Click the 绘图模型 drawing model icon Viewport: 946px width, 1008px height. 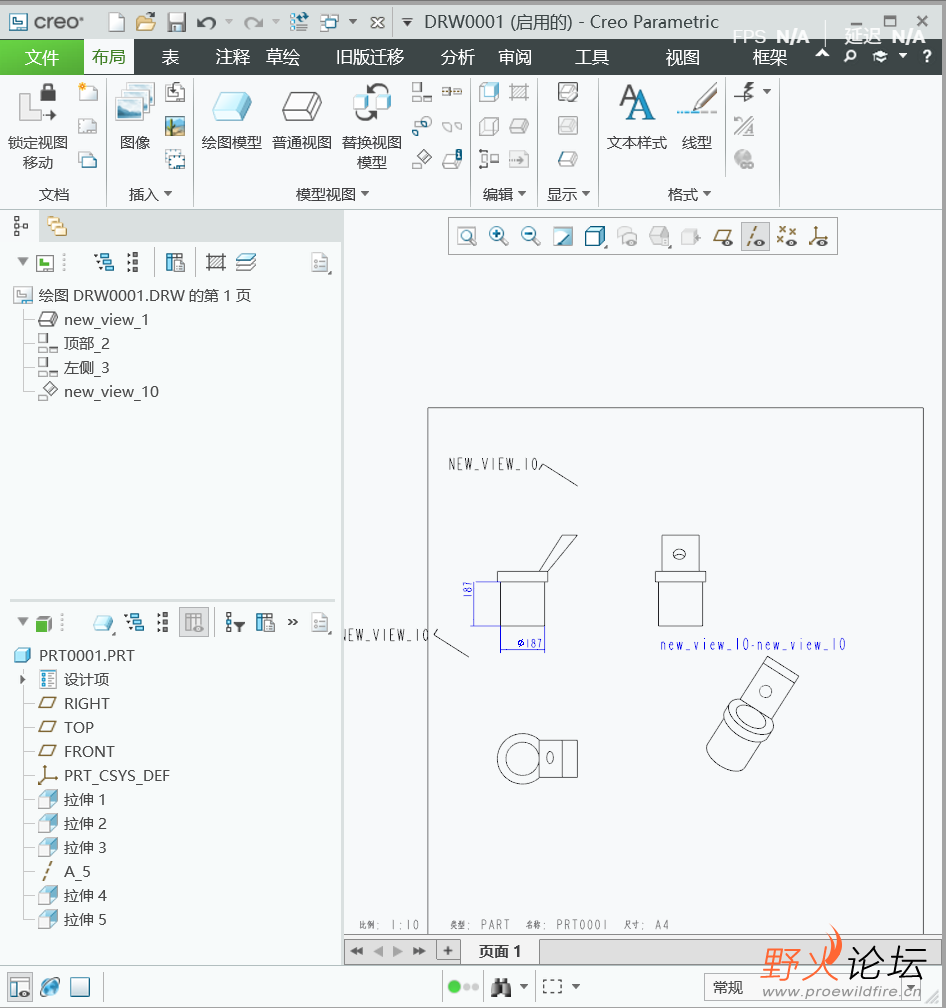coord(231,106)
